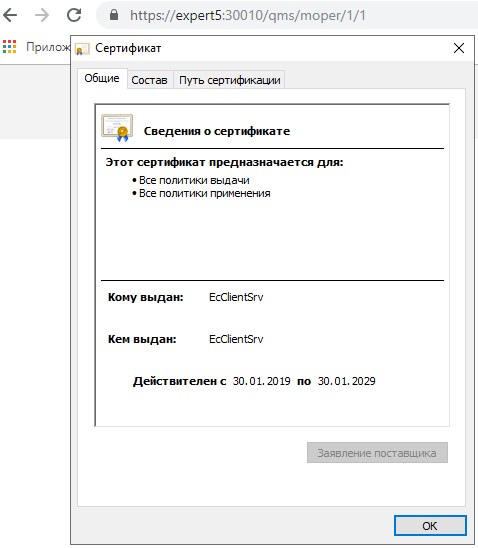This screenshot has width=478, height=548.
Task: Click the Все политики выдачи entry
Action: tap(194, 180)
